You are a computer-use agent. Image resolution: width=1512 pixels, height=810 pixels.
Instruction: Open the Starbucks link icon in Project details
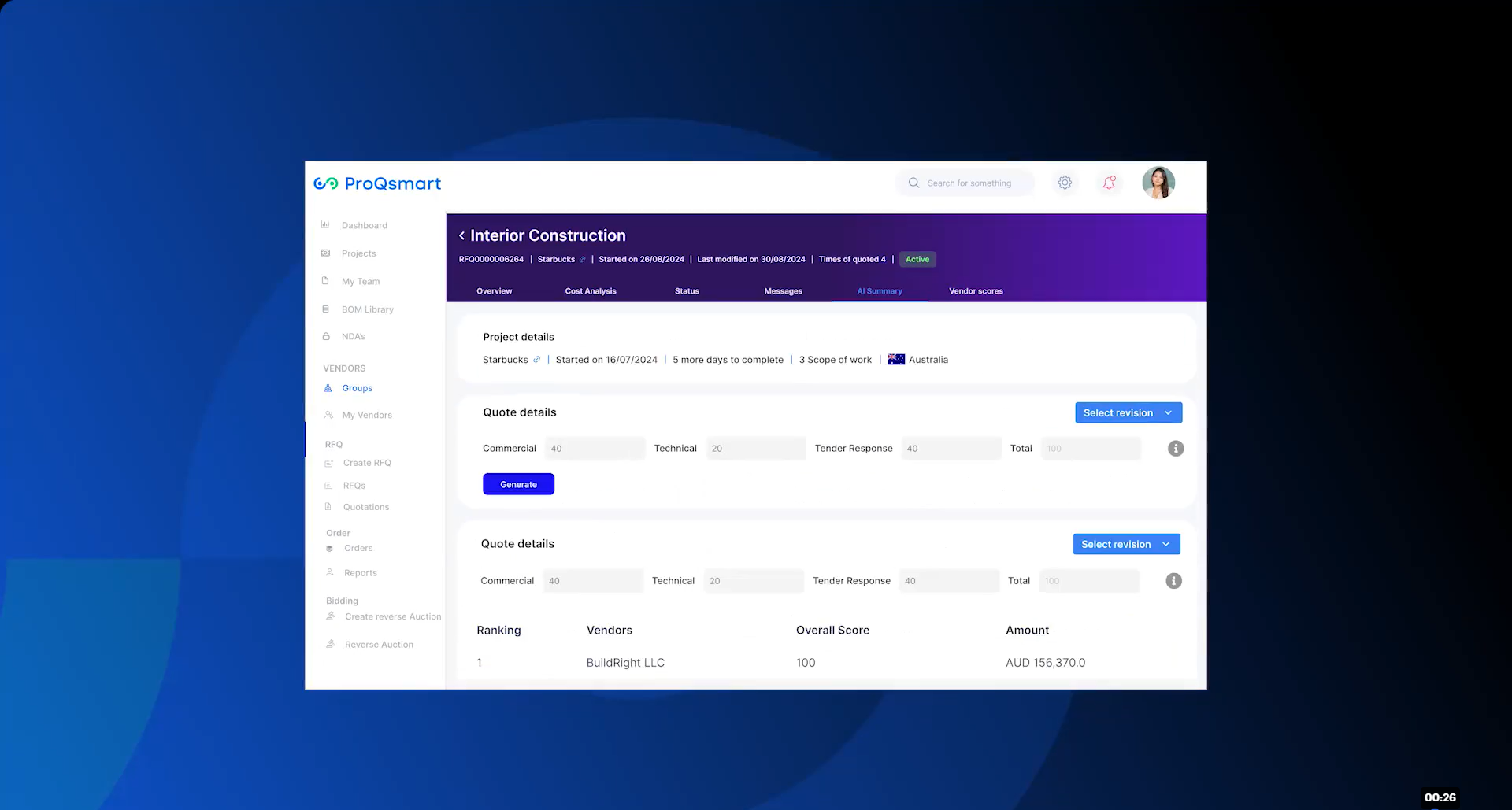537,360
